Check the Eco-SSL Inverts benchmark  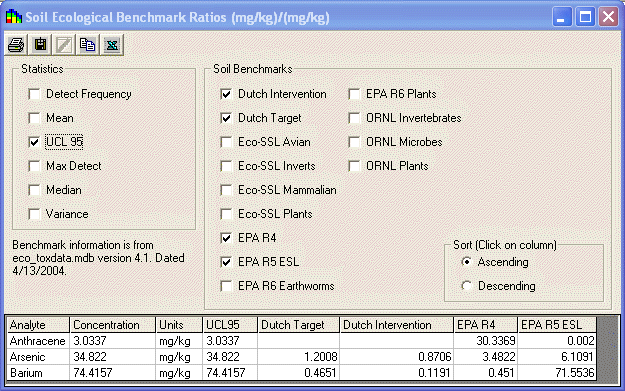(x=226, y=166)
